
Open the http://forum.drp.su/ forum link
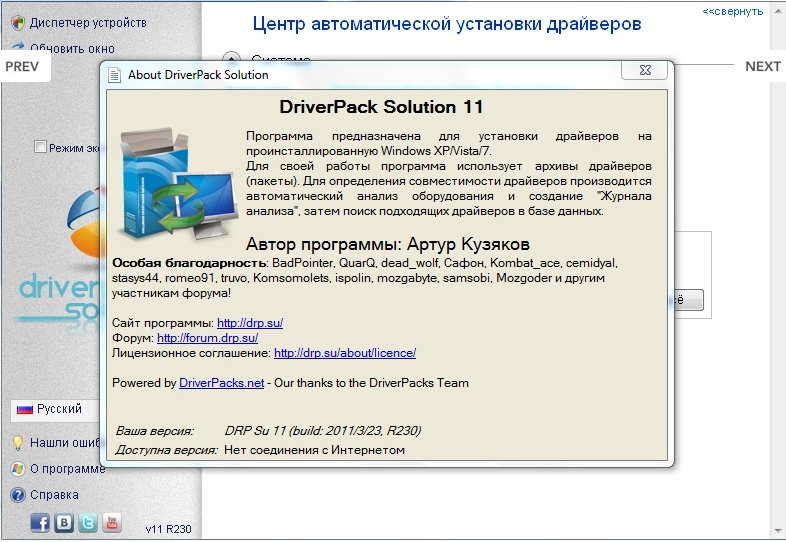point(208,338)
